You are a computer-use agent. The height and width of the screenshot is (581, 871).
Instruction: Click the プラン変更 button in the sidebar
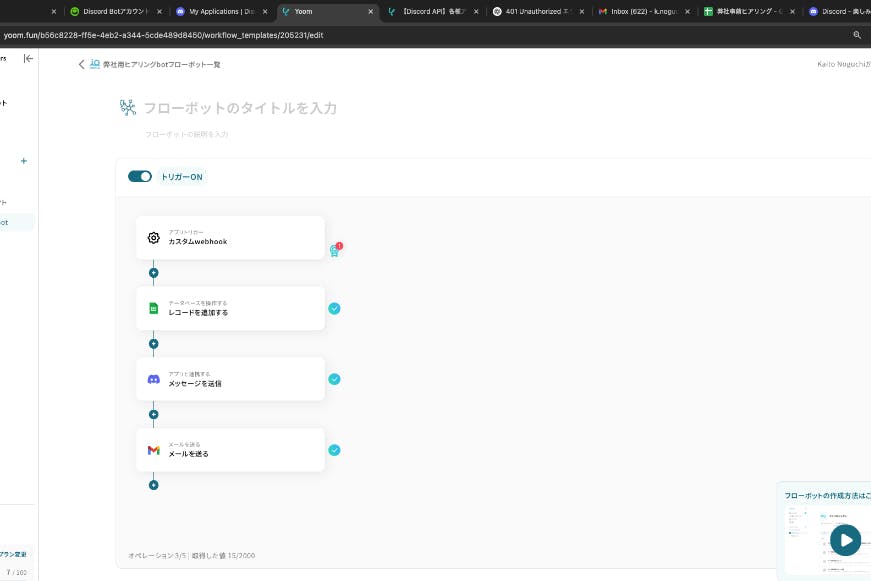(x=13, y=554)
